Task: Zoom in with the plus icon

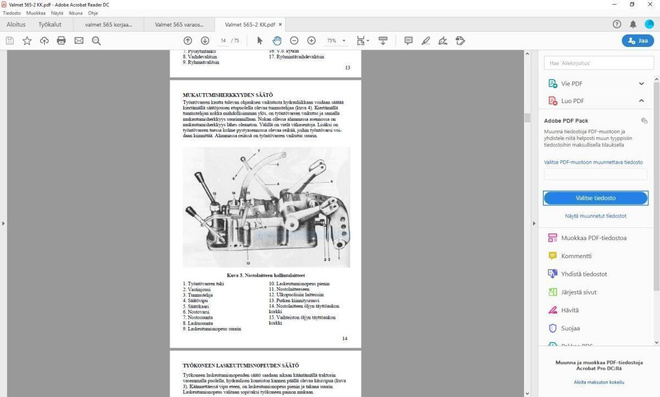Action: (311, 41)
